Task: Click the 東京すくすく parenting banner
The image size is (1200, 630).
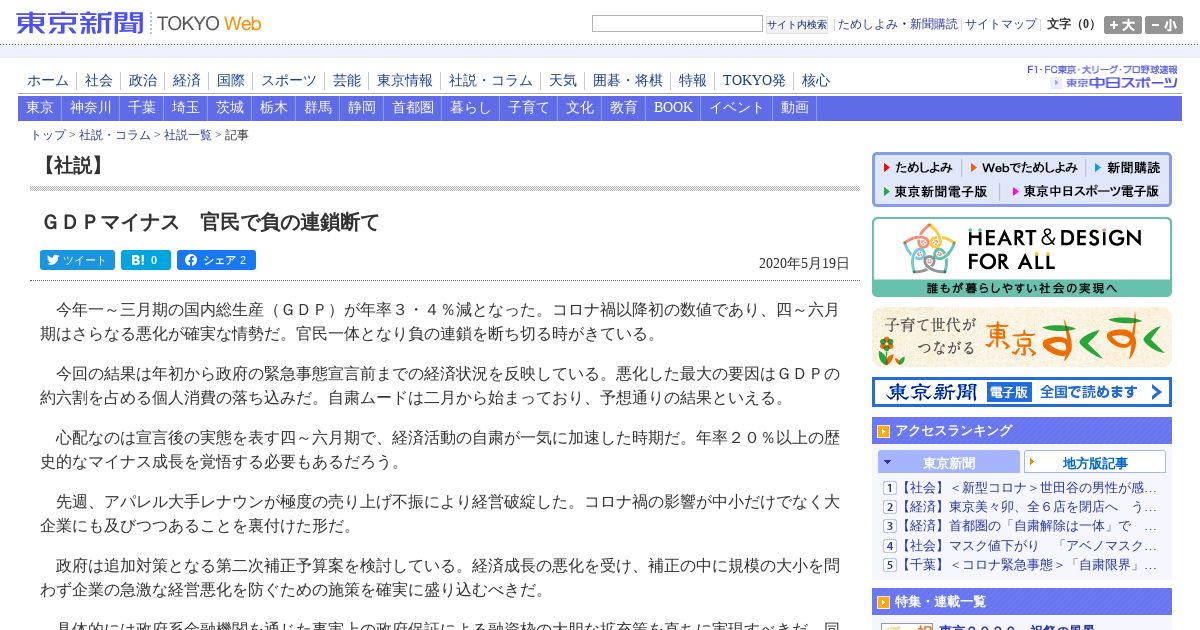Action: click(1022, 337)
